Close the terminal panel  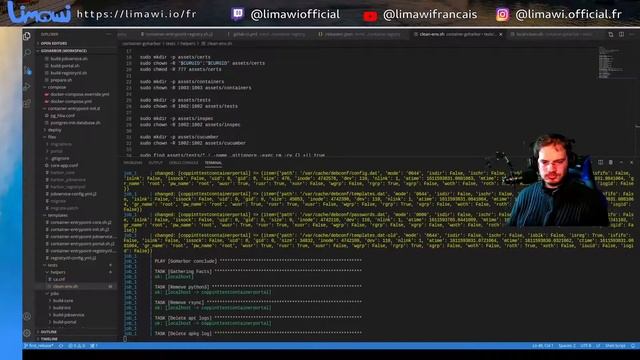631,162
